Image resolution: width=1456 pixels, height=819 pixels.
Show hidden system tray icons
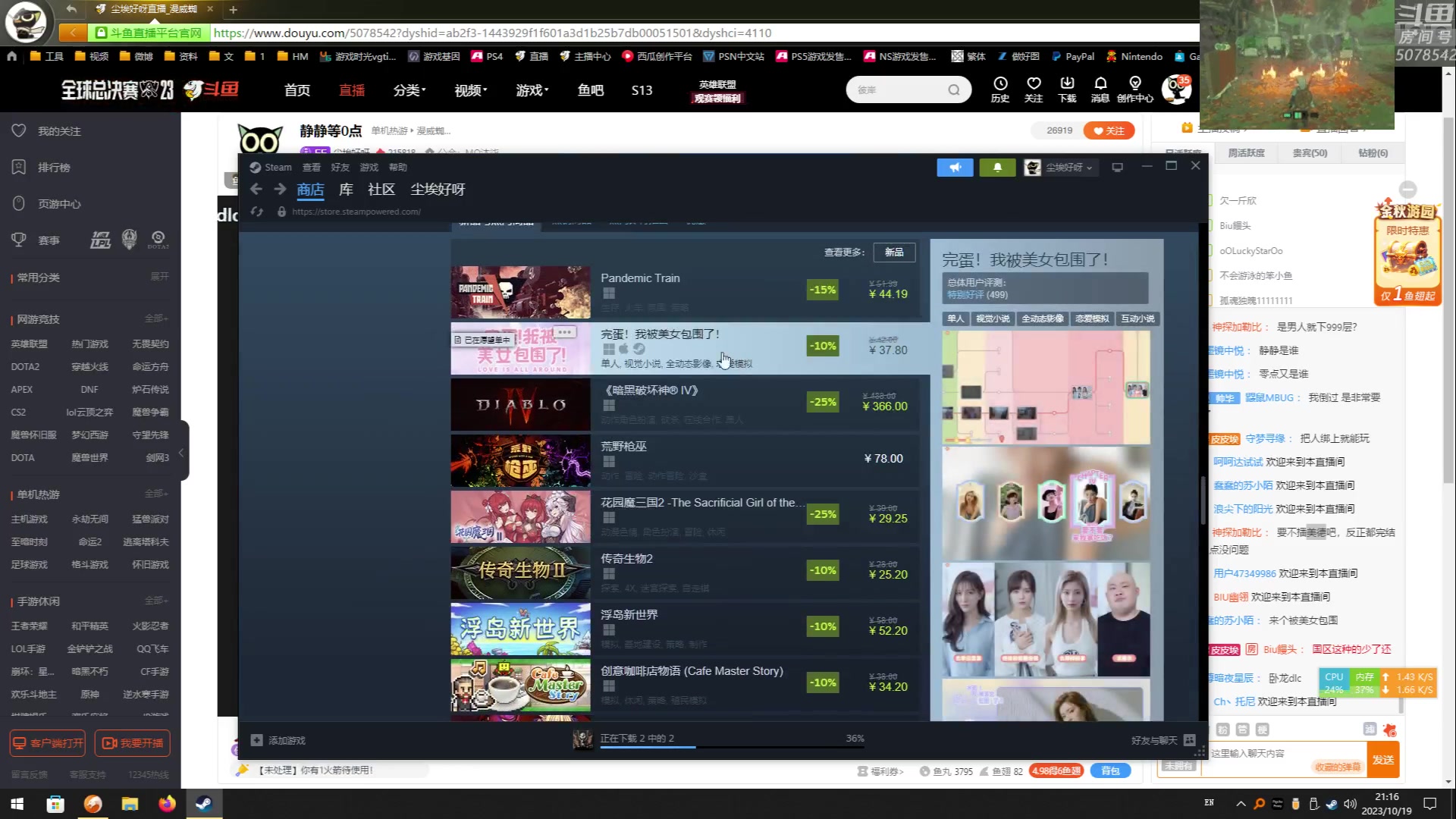click(x=1241, y=804)
